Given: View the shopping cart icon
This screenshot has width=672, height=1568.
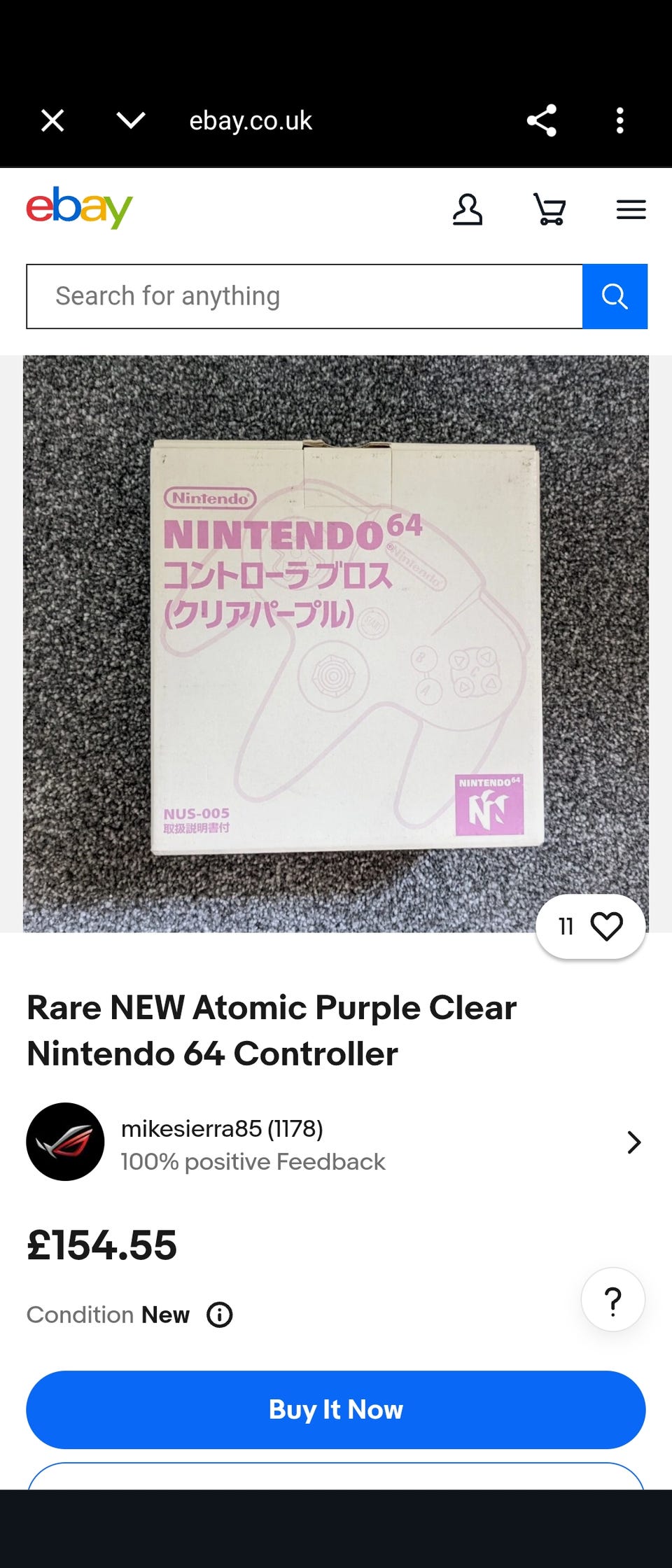Looking at the screenshot, I should pyautogui.click(x=549, y=209).
